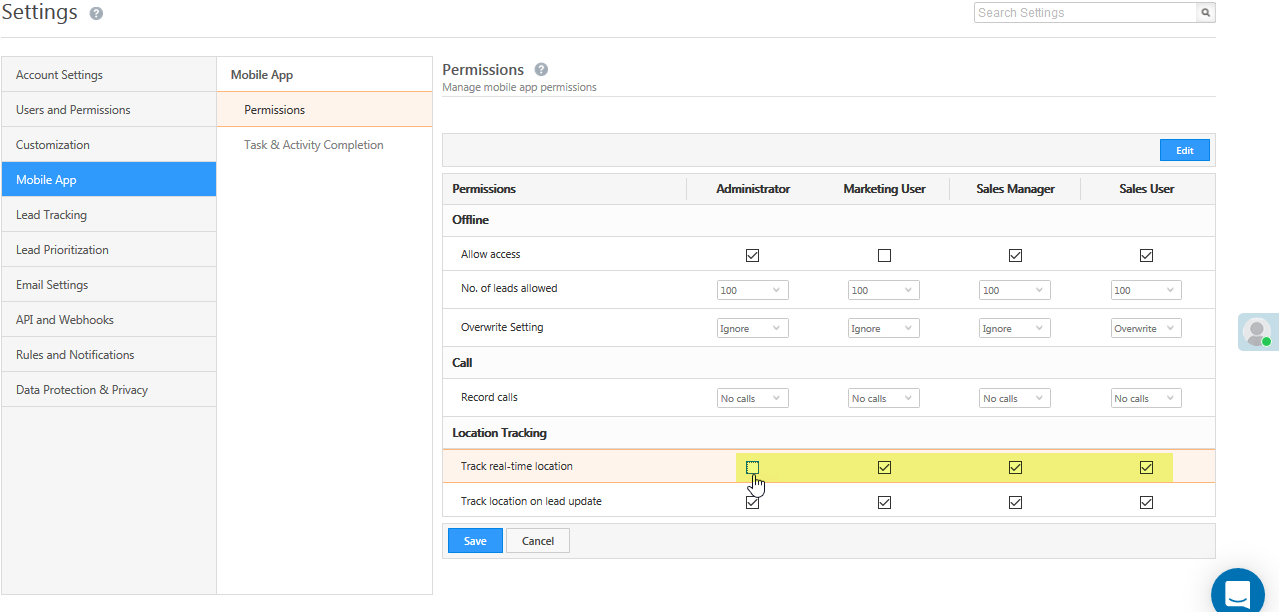Screen dimensions: 1279x612
Task: Click the Cancel button
Action: click(x=538, y=541)
